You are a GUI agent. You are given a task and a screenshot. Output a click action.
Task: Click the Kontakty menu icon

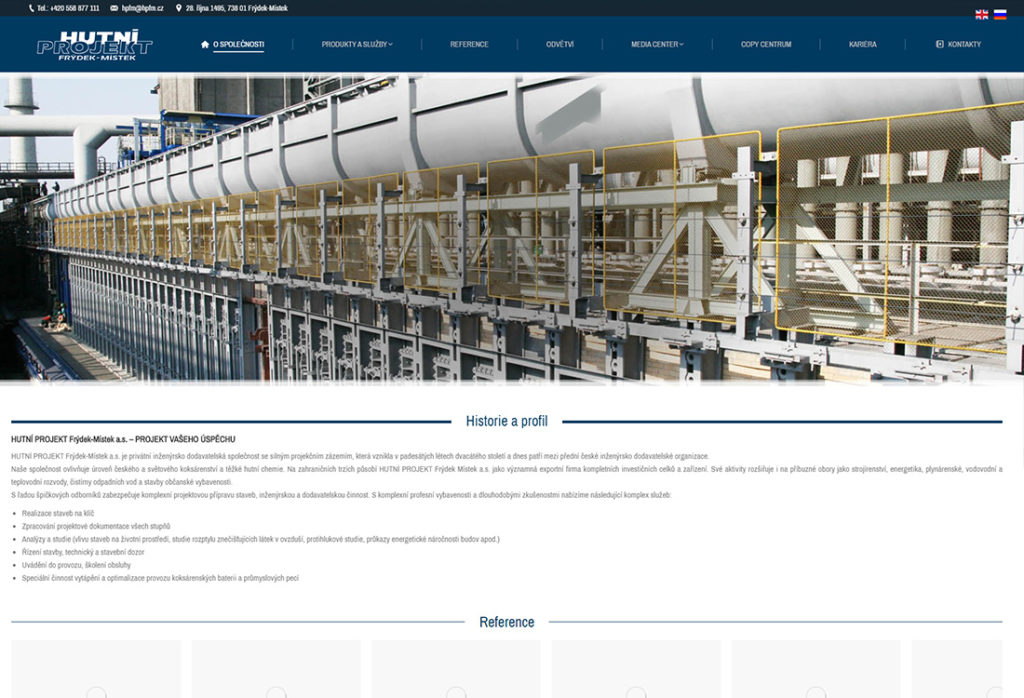940,44
